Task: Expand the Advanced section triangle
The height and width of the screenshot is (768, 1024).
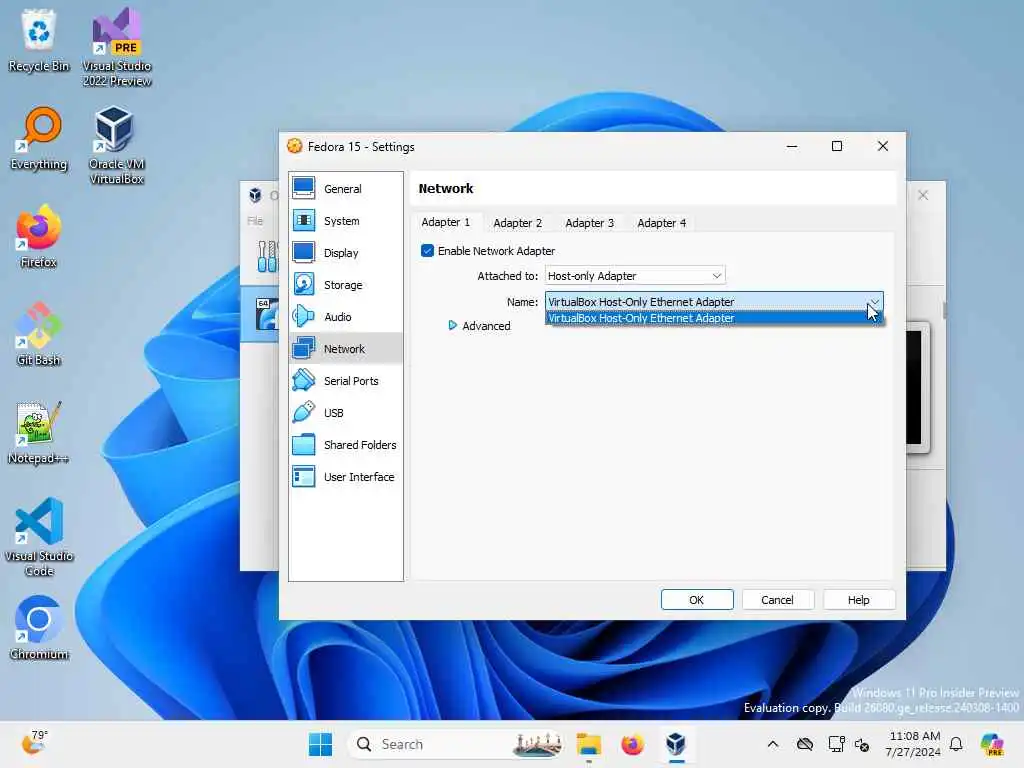Action: pos(452,325)
